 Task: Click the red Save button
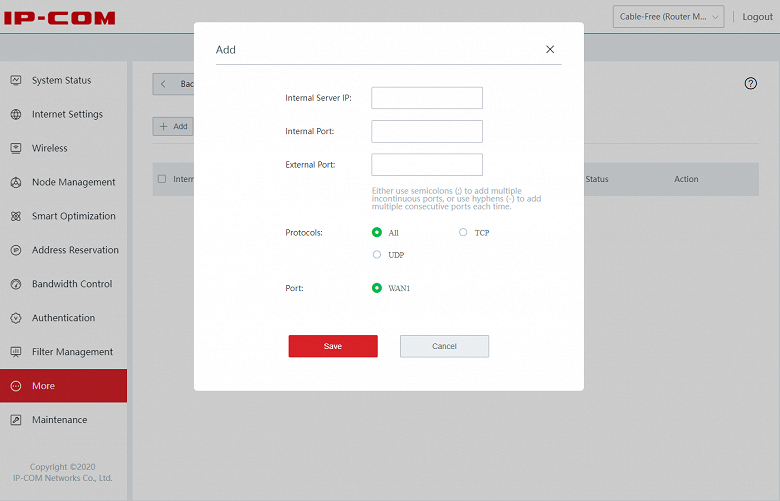333,346
